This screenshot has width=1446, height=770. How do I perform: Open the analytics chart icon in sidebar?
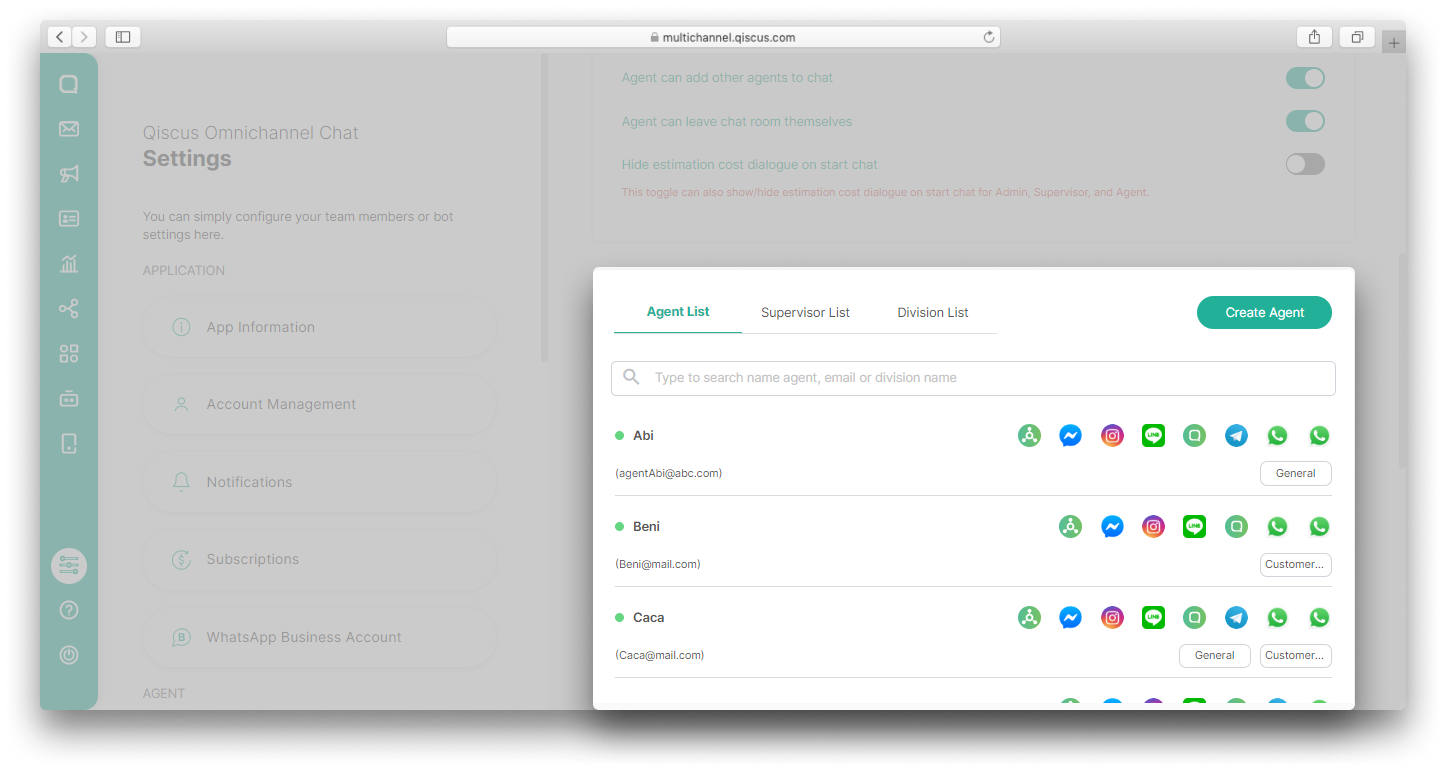coord(69,264)
